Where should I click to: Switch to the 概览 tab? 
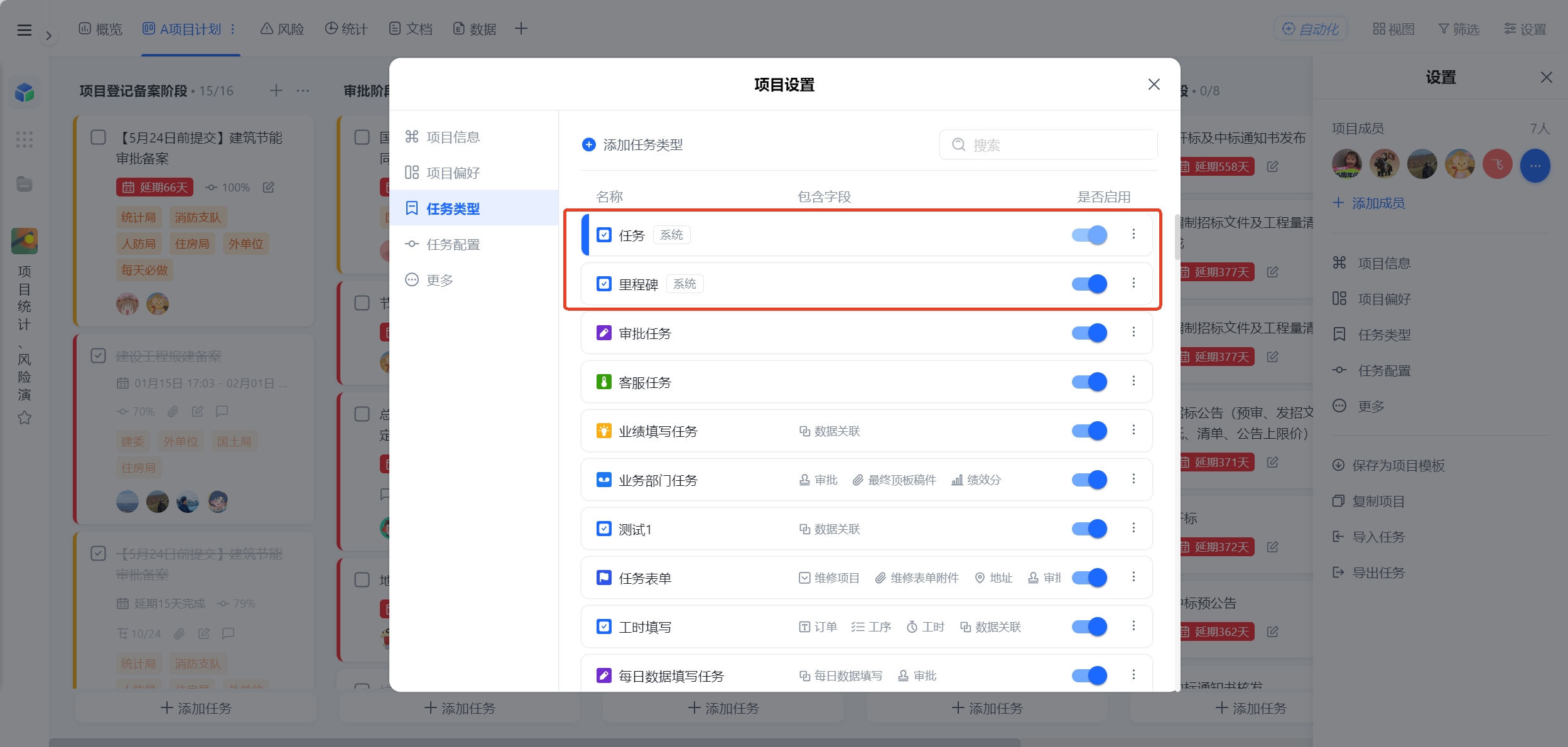tap(100, 29)
